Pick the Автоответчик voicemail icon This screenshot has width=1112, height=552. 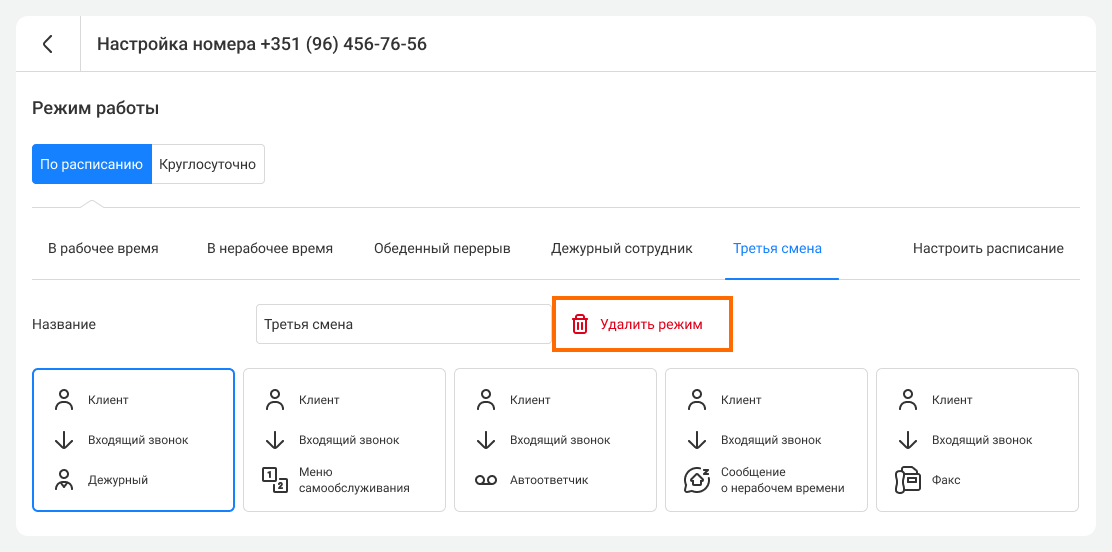coord(486,480)
